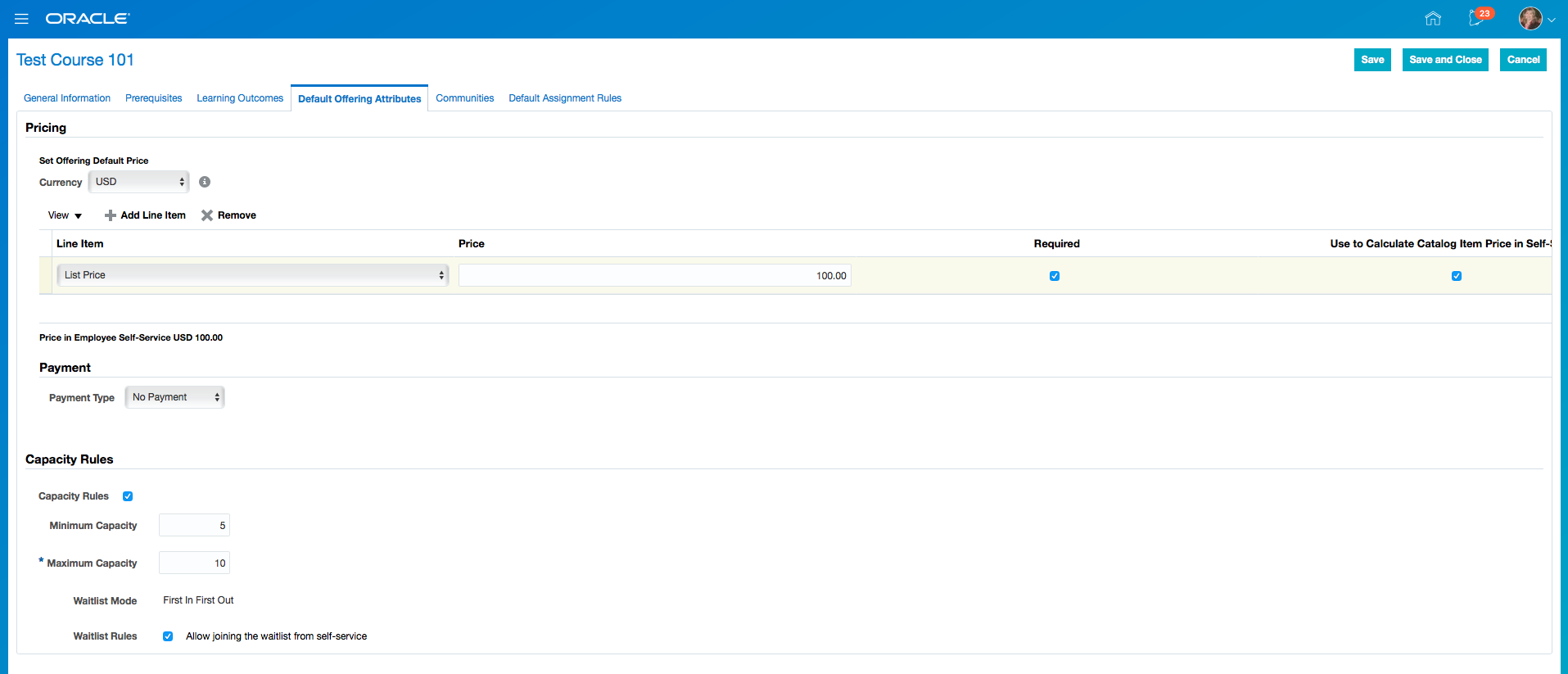
Task: Click the Oracle logo
Action: coord(88,18)
